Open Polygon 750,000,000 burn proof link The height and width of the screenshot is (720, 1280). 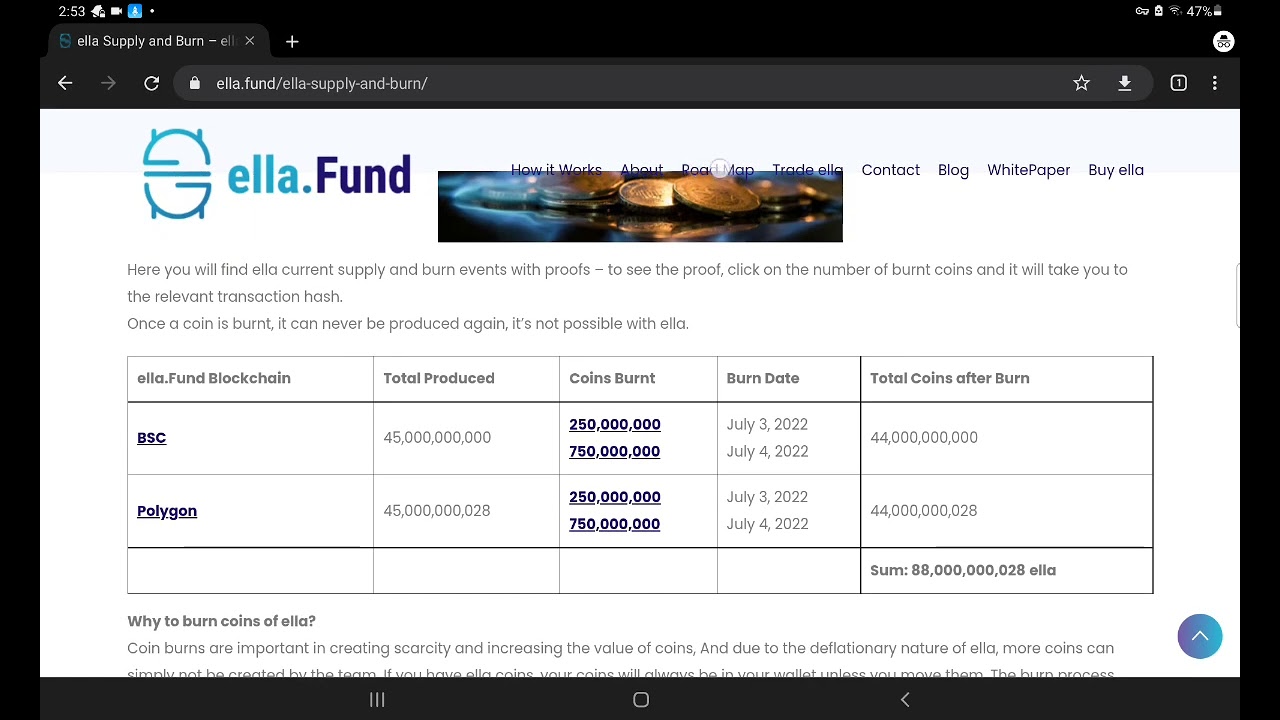[615, 524]
